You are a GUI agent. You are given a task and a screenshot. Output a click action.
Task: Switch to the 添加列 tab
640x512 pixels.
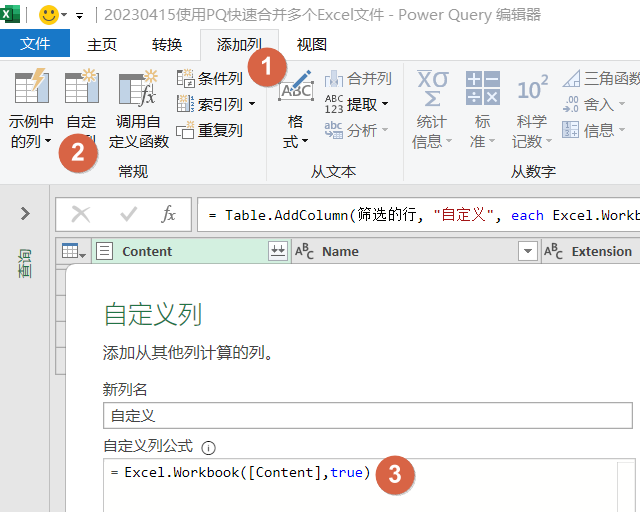coord(239,44)
